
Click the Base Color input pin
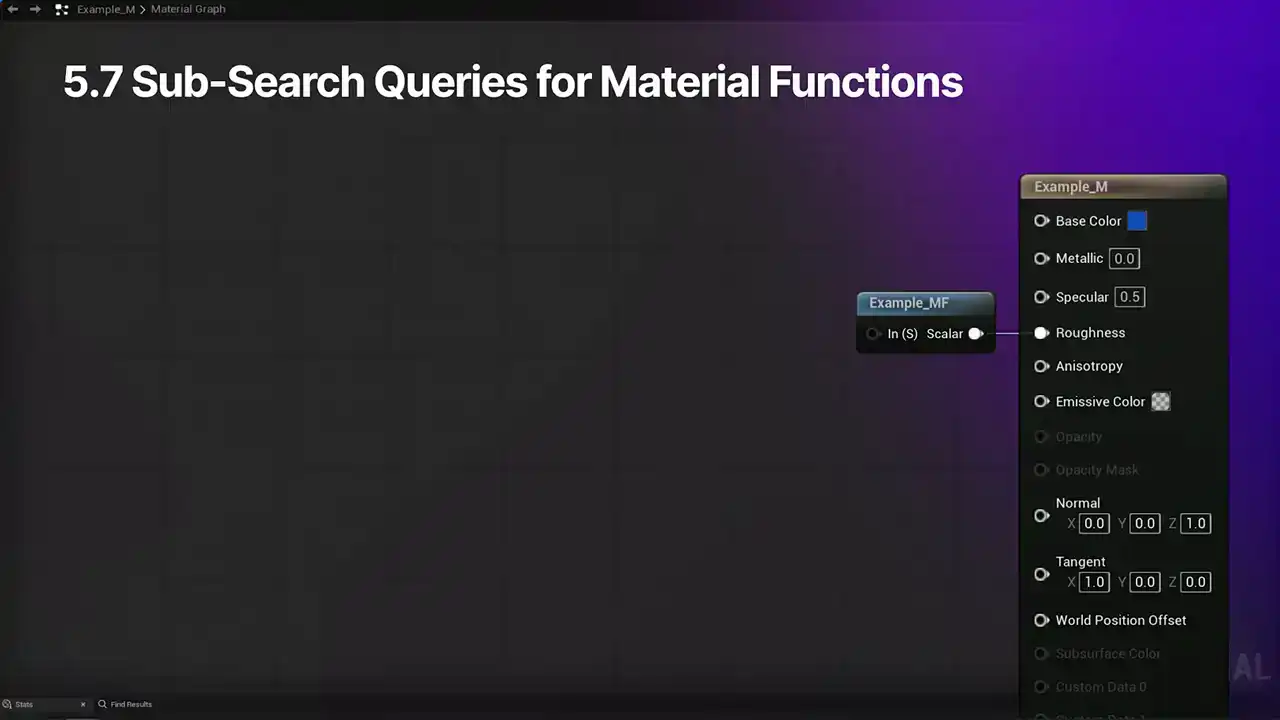tap(1041, 221)
